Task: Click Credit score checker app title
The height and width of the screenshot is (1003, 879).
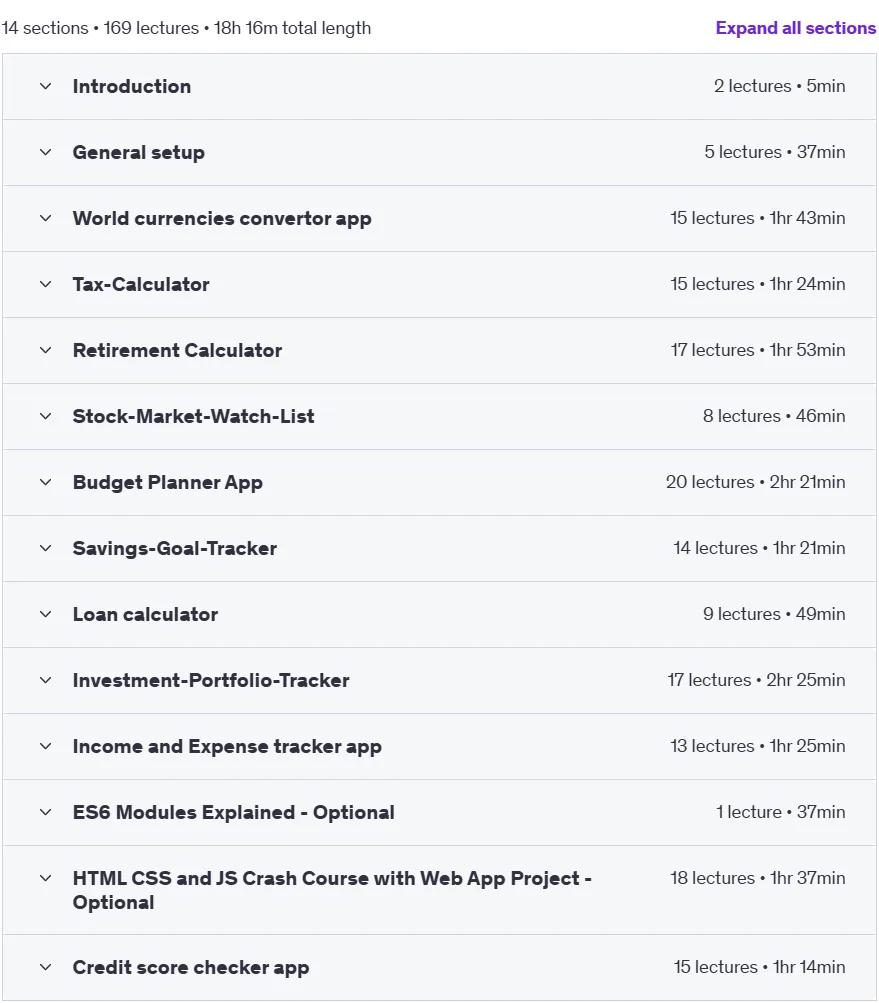Action: 191,968
